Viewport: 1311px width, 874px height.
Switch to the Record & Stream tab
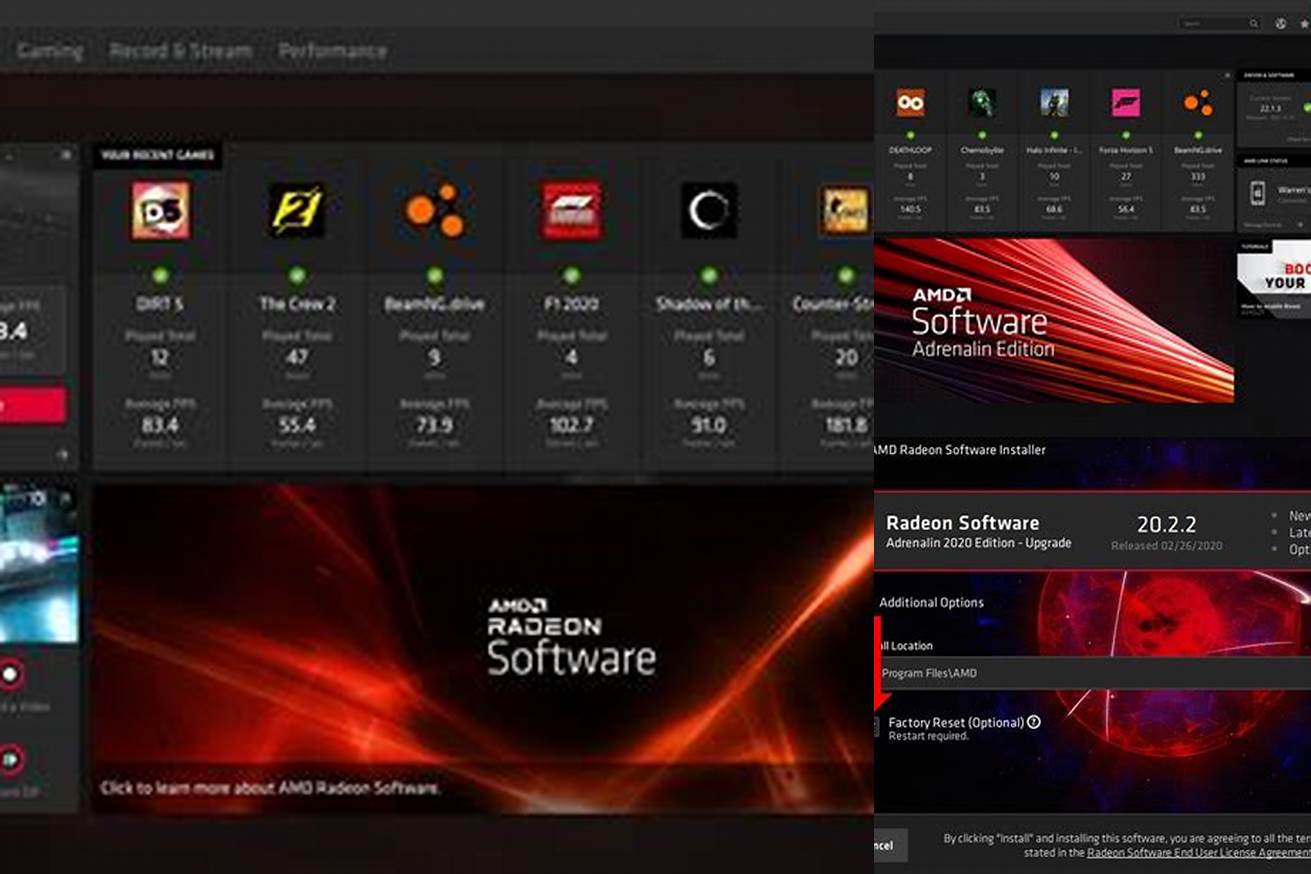[181, 51]
